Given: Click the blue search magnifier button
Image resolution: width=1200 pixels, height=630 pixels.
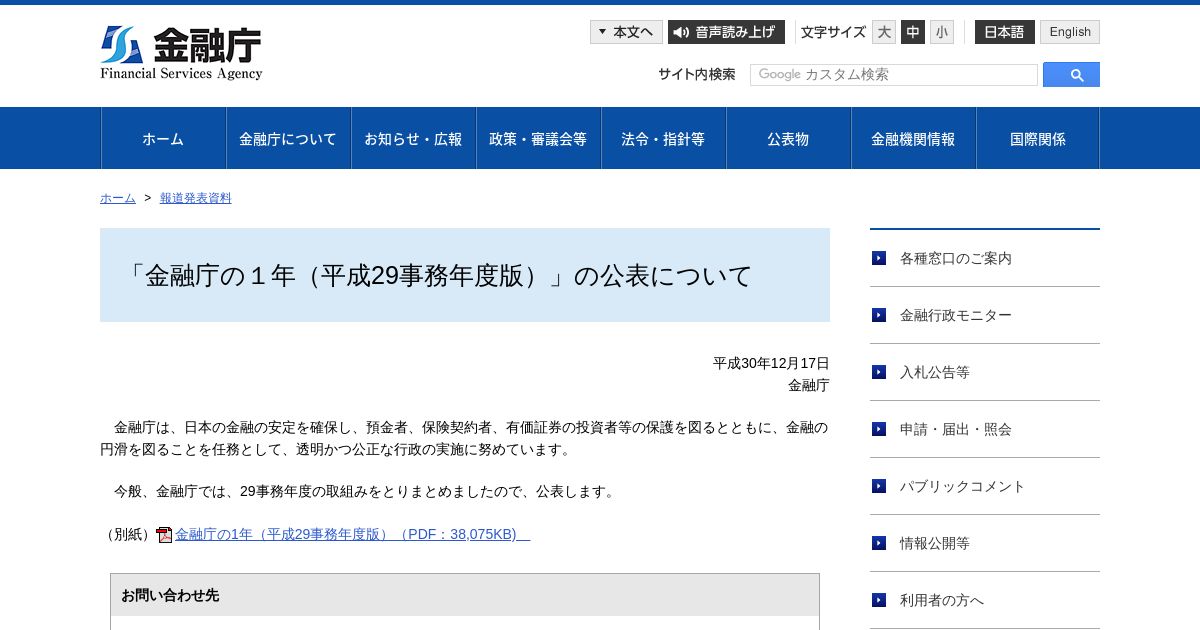Looking at the screenshot, I should pos(1071,75).
